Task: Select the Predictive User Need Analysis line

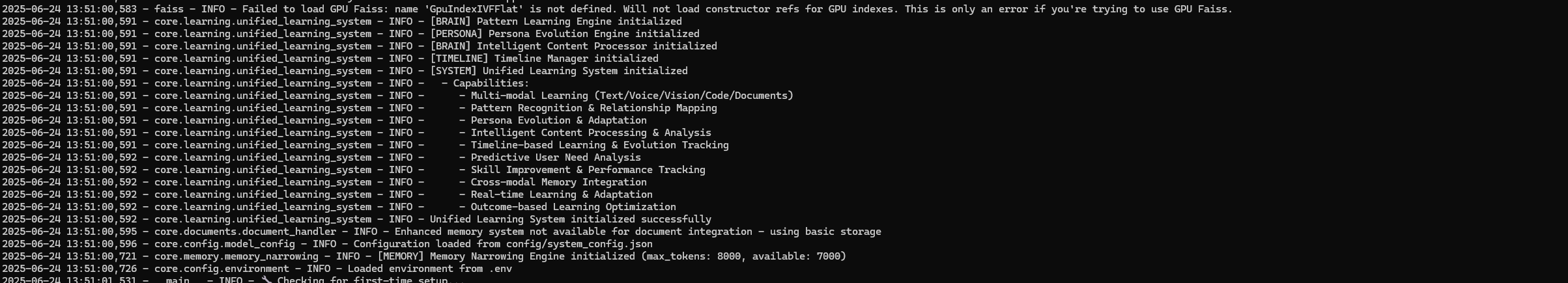Action: (x=322, y=157)
